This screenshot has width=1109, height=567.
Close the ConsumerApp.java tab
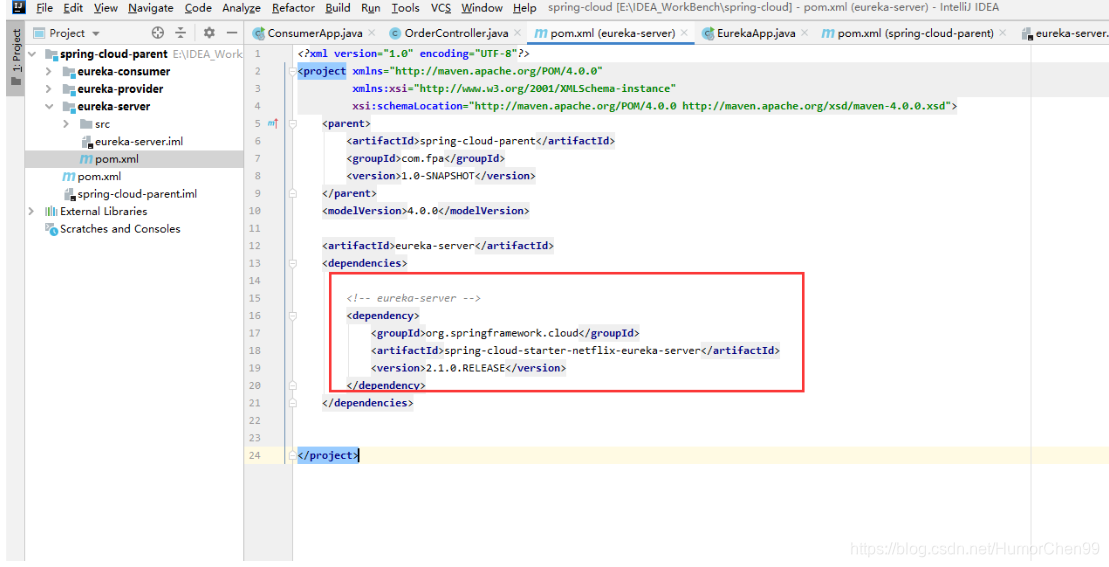pyautogui.click(x=371, y=33)
